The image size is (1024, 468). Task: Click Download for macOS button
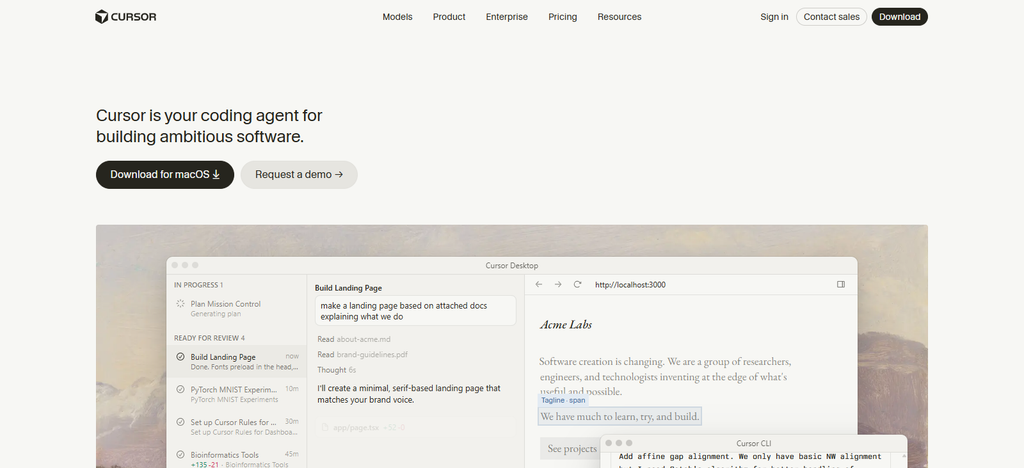click(165, 175)
